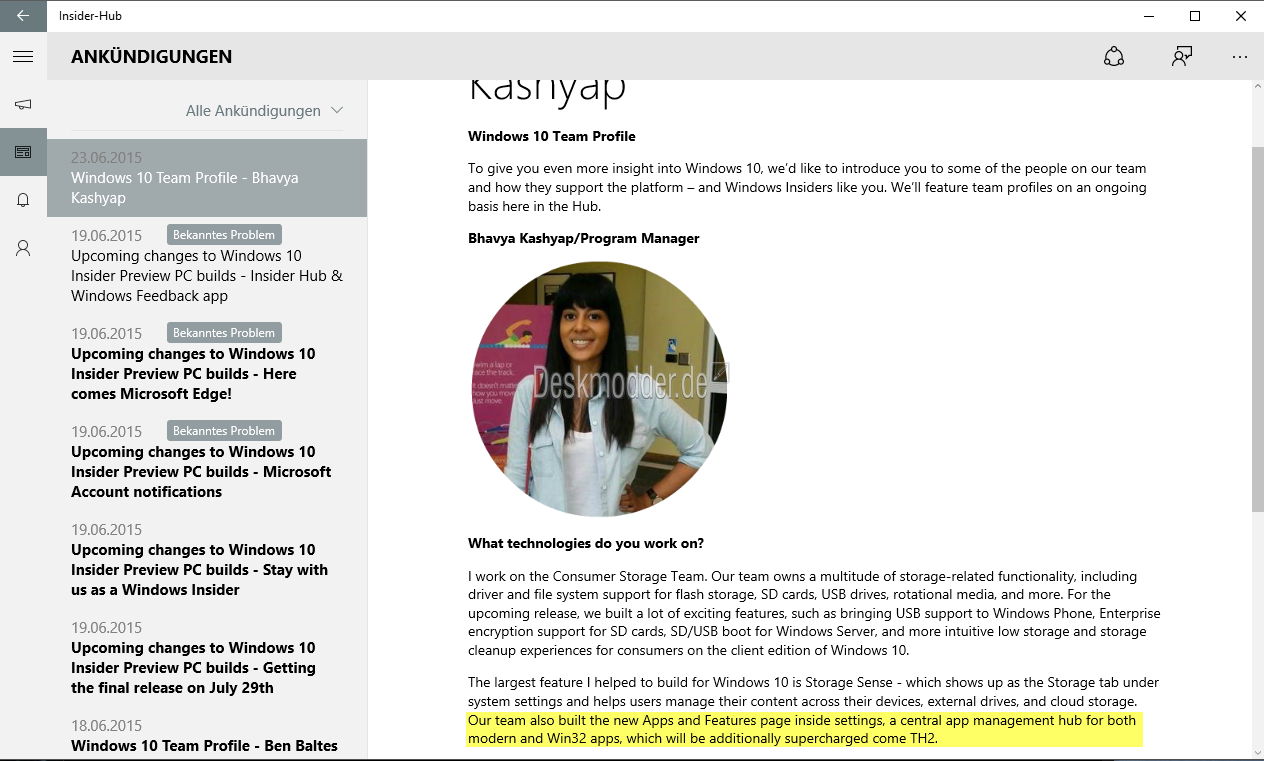Click Bekanntes Problem tag on Account notifications announcement
Image resolution: width=1264 pixels, height=761 pixels.
(x=224, y=431)
